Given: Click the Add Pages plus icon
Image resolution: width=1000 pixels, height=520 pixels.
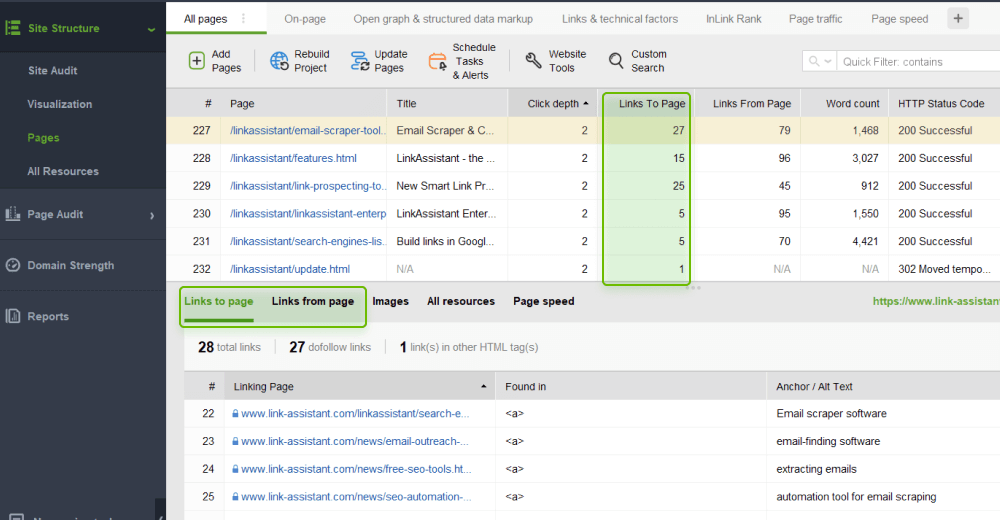Looking at the screenshot, I should pos(196,61).
